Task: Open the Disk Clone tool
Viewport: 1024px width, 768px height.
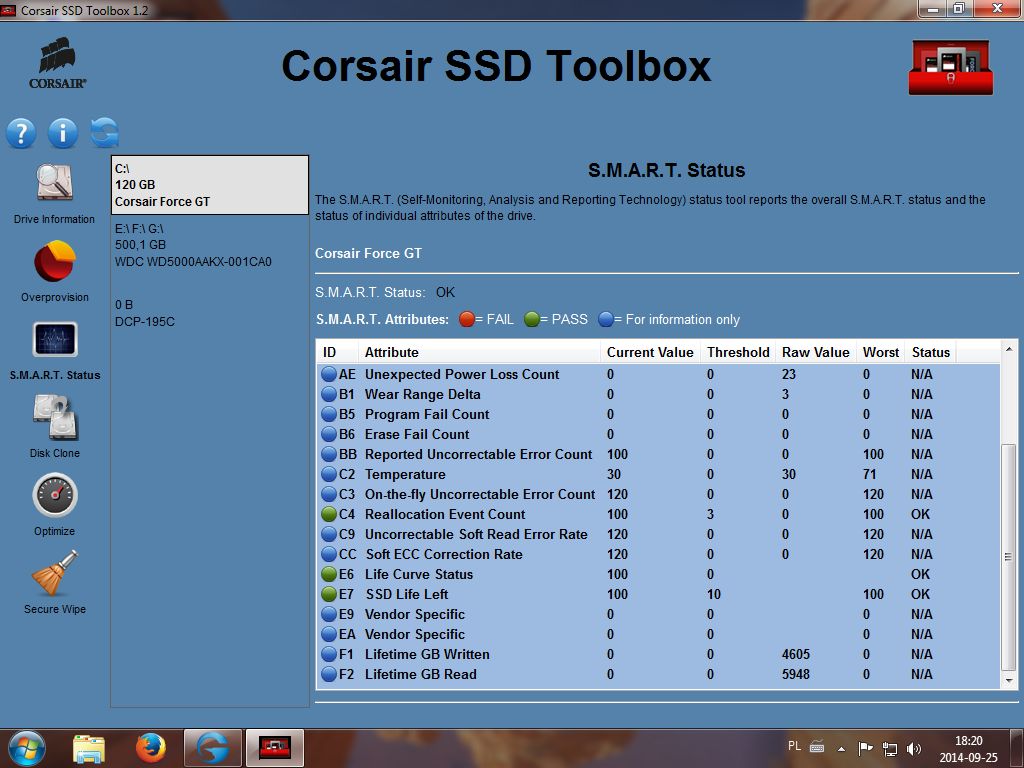Action: [x=55, y=426]
